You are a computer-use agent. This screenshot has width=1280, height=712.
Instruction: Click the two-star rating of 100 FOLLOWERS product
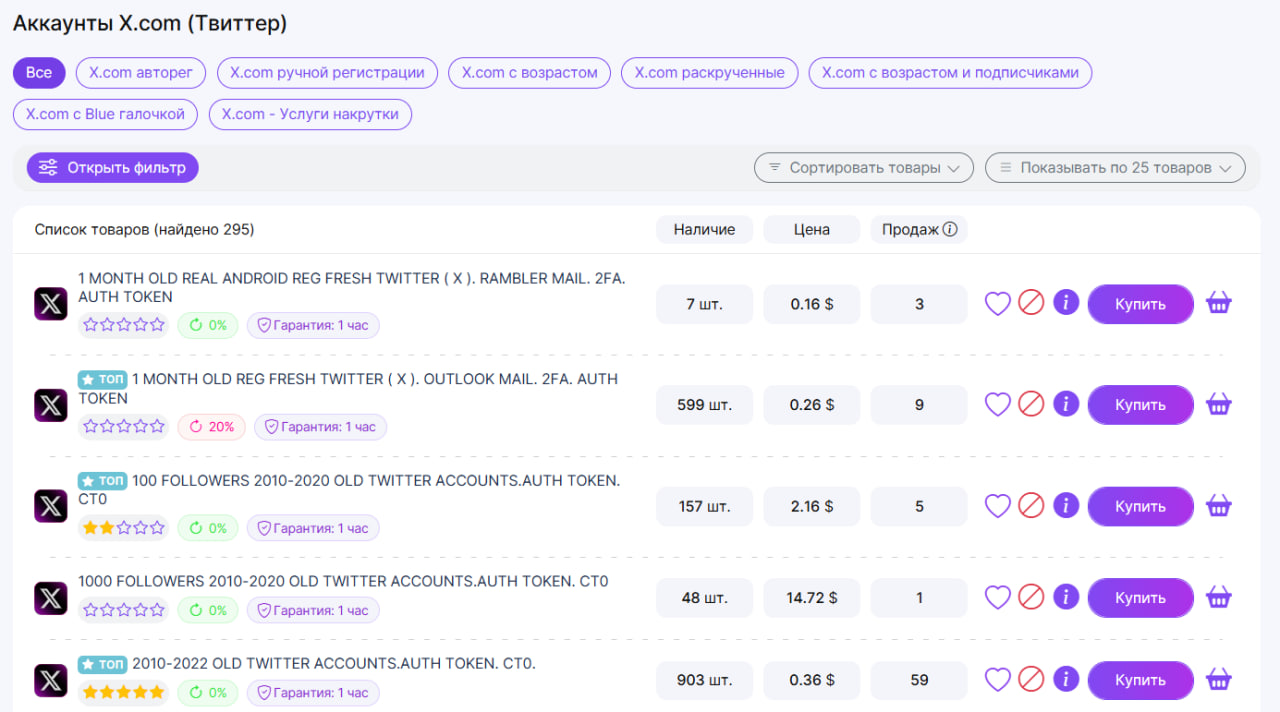124,528
